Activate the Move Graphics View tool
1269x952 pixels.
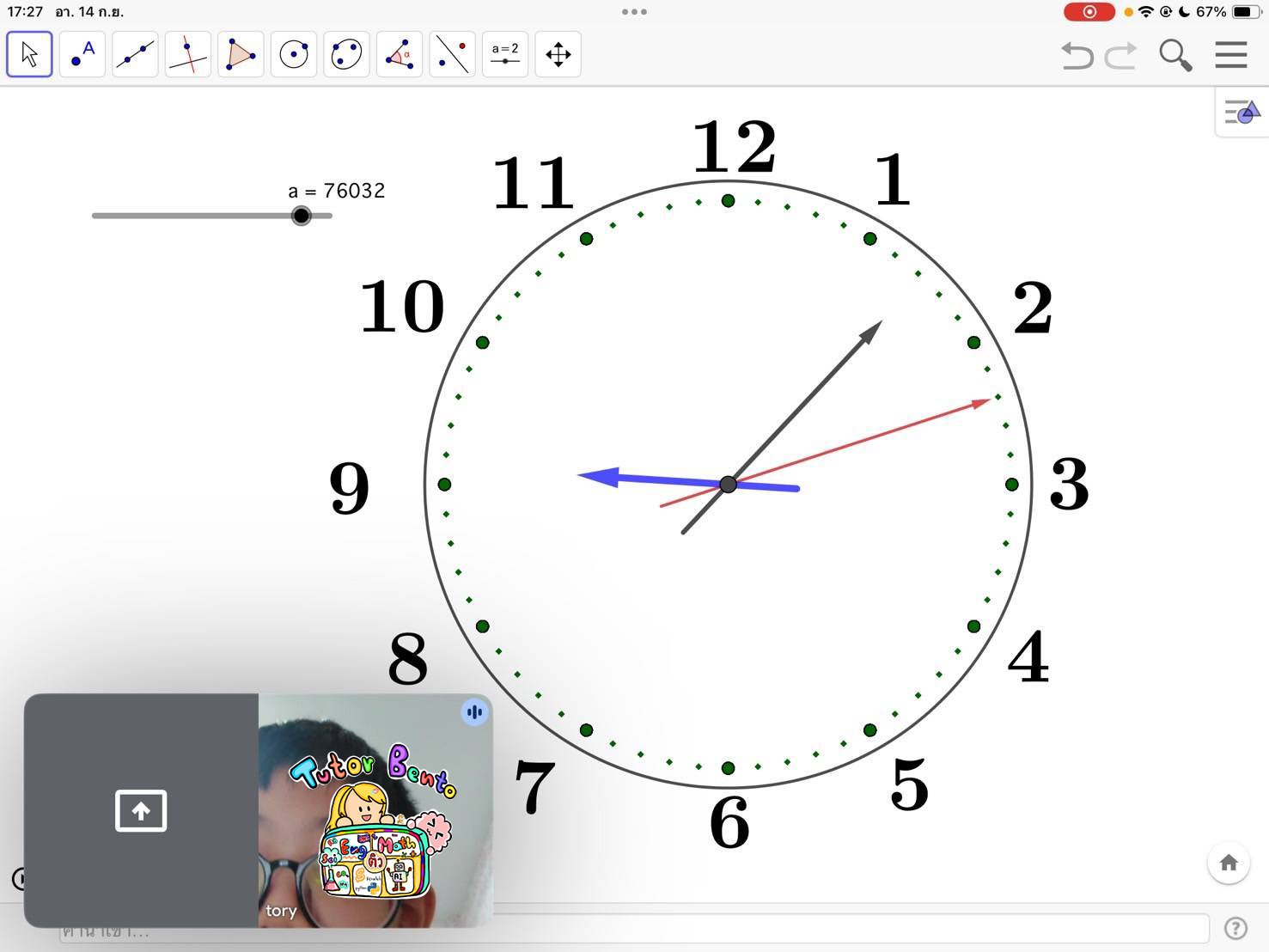[x=558, y=53]
